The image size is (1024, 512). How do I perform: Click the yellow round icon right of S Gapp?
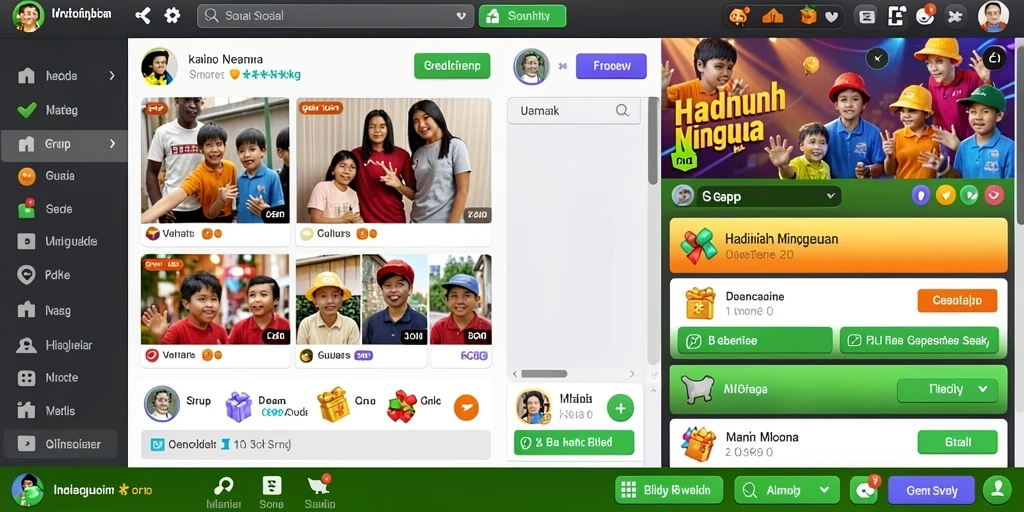click(945, 195)
